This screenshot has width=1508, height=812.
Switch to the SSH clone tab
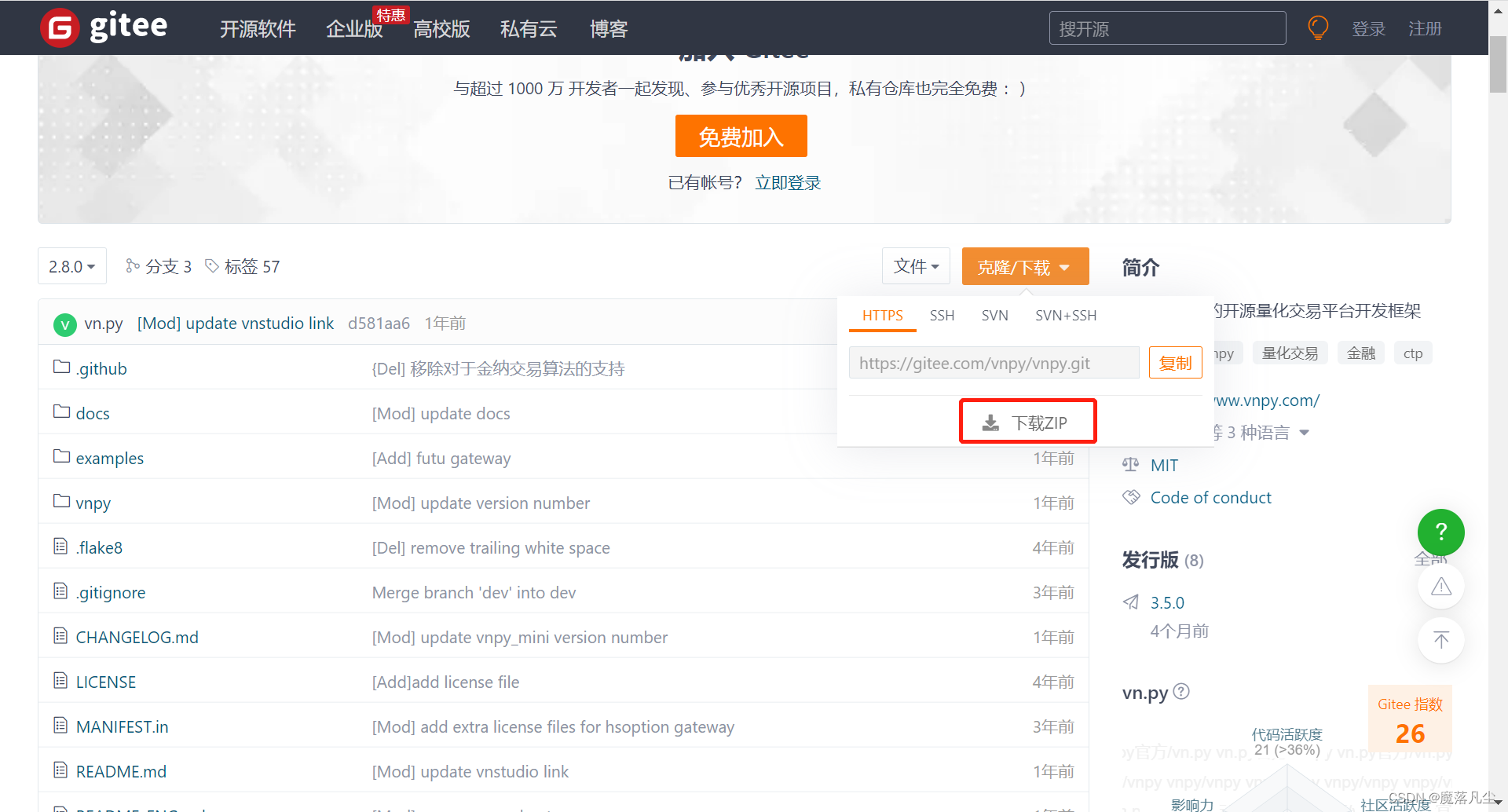click(x=942, y=315)
